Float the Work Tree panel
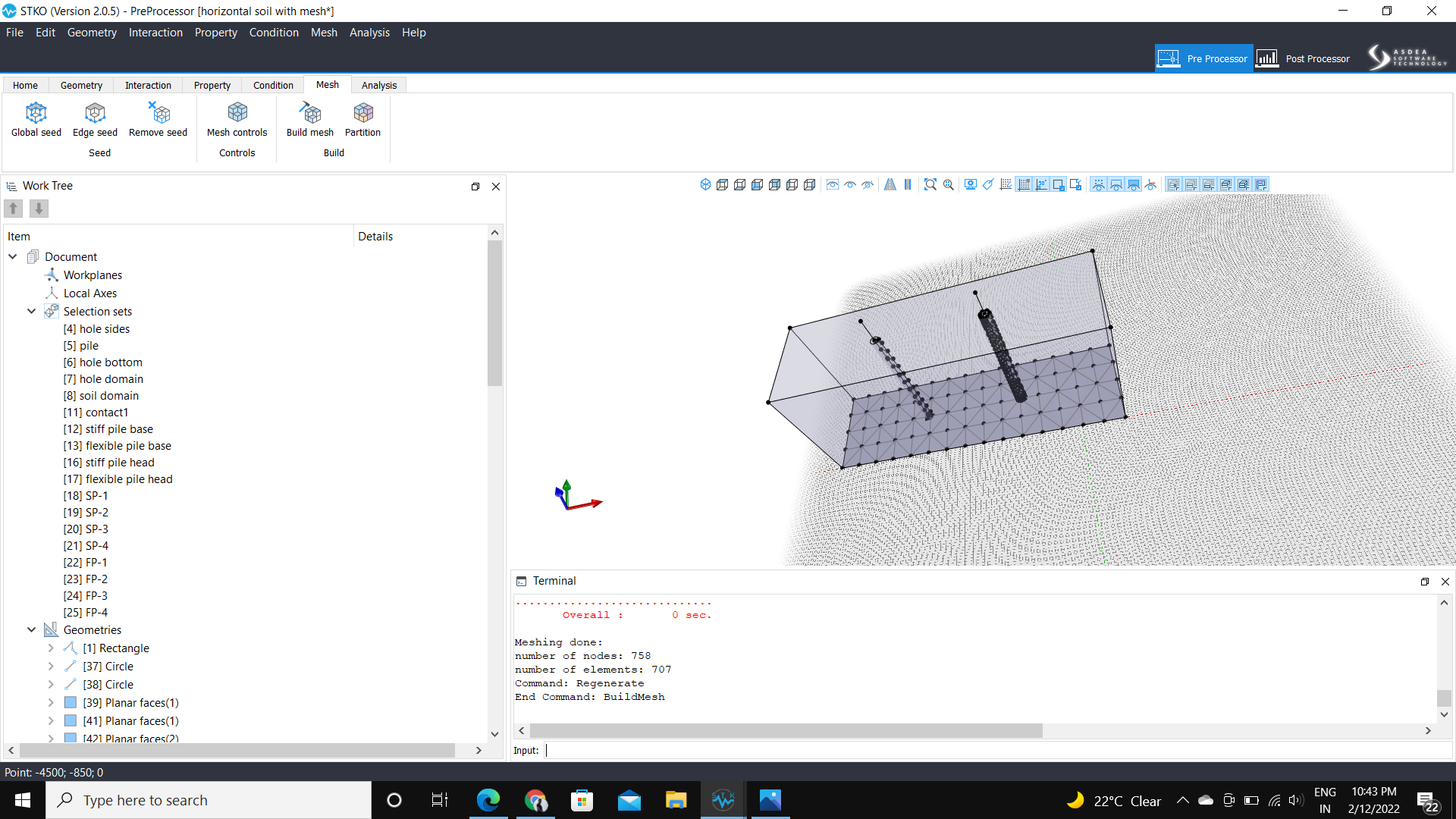 (475, 187)
